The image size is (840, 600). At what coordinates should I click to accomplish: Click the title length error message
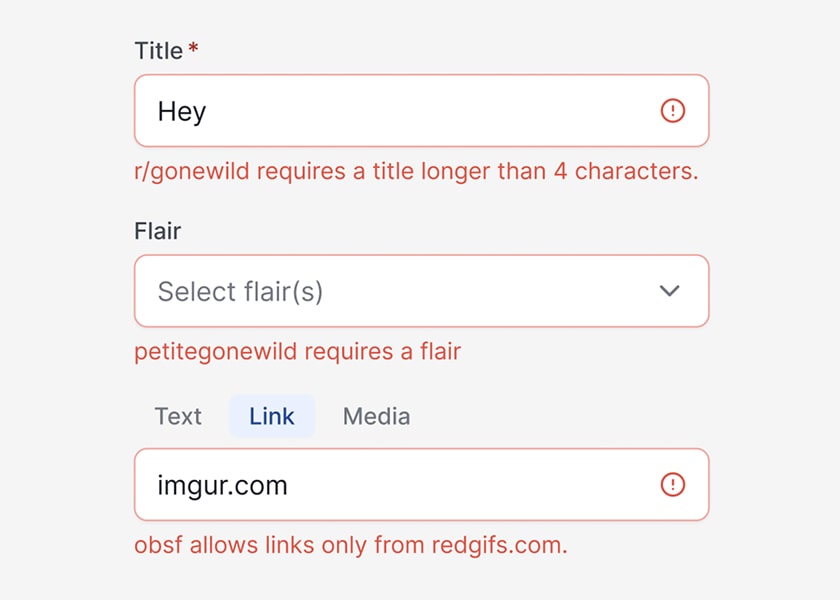pyautogui.click(x=416, y=171)
